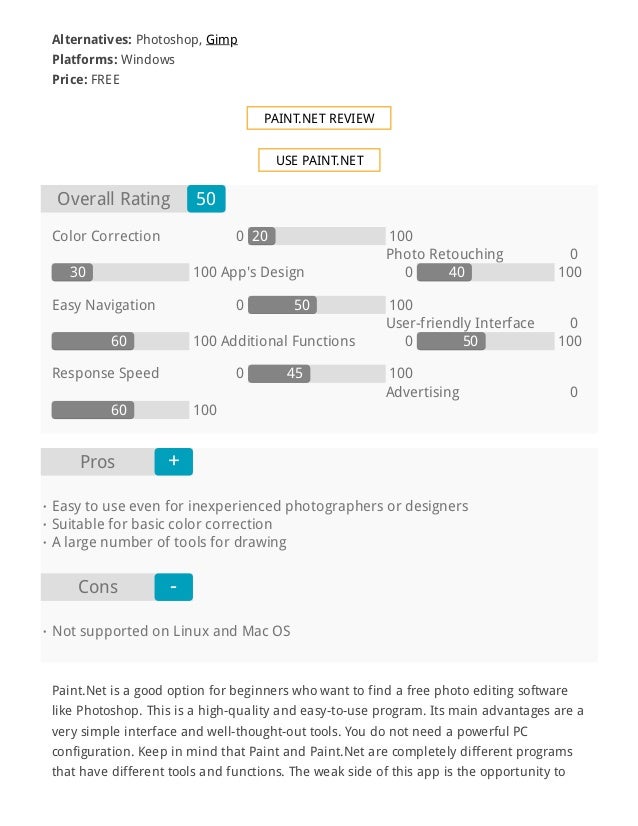Click the App's Design slider showing 40
The height and width of the screenshot is (826, 638).
click(x=485, y=272)
